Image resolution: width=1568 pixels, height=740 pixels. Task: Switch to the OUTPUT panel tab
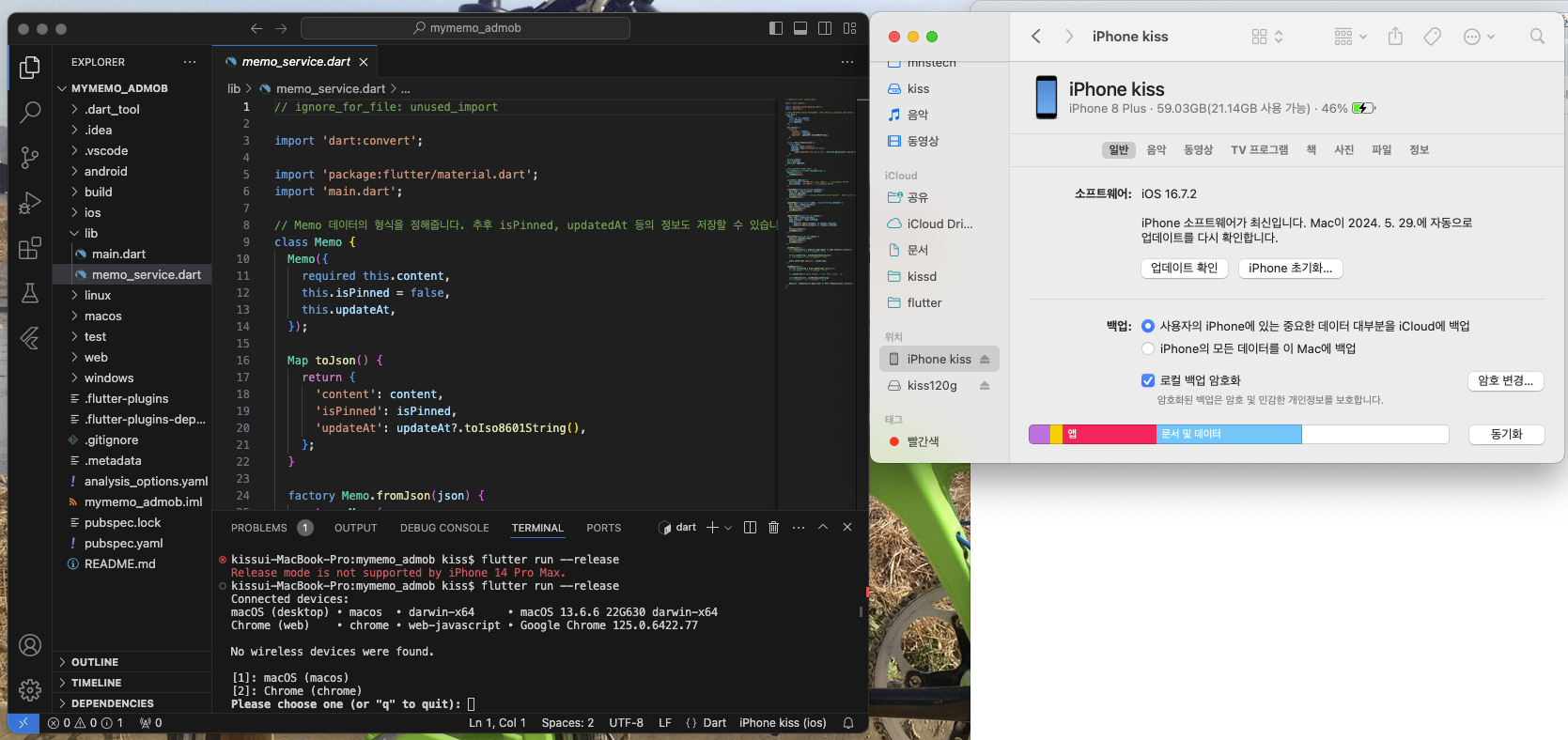355,528
